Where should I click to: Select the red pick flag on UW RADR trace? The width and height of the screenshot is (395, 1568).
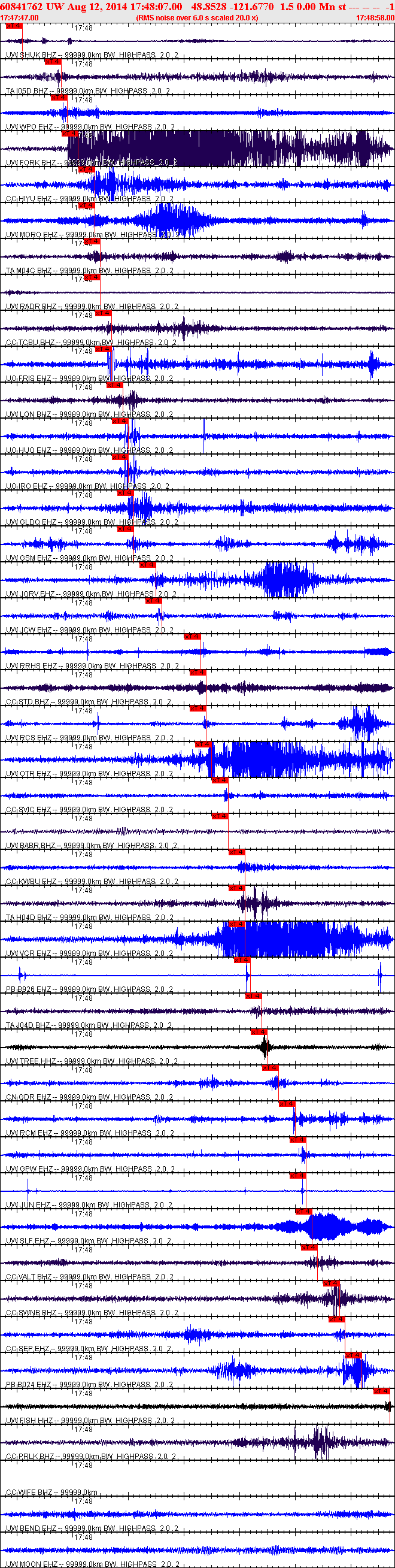(92, 277)
